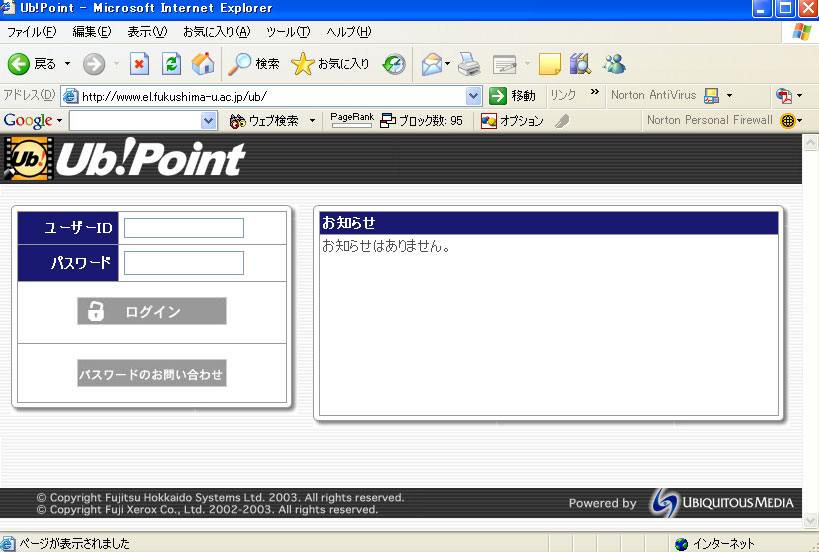Click Internet zone (インターネット) status indicator

pos(715,544)
